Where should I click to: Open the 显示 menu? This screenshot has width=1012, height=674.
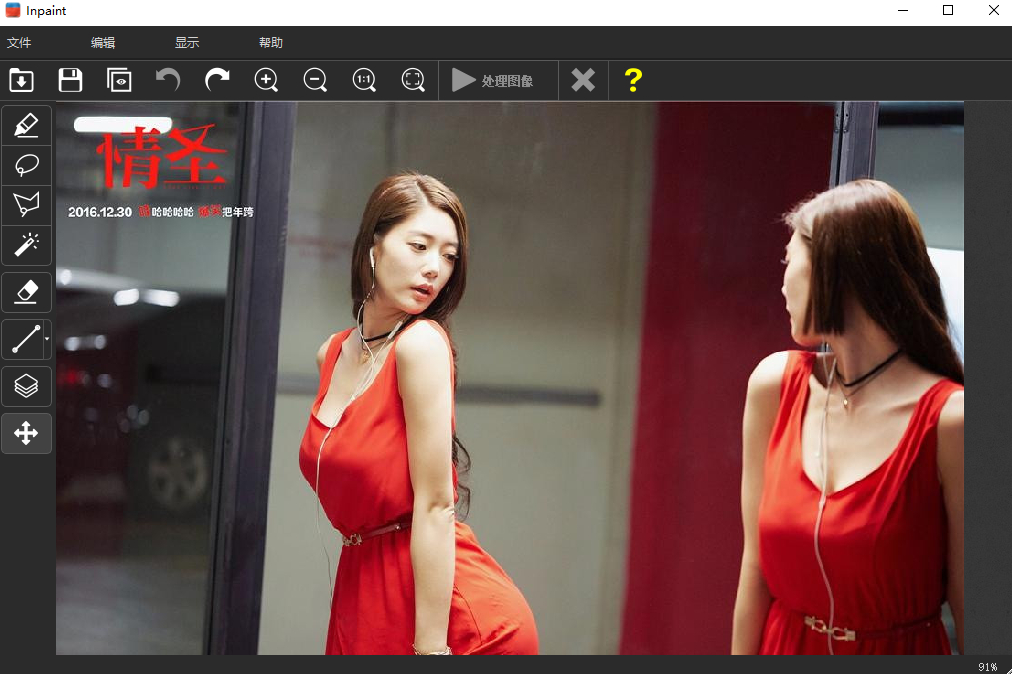coord(187,43)
